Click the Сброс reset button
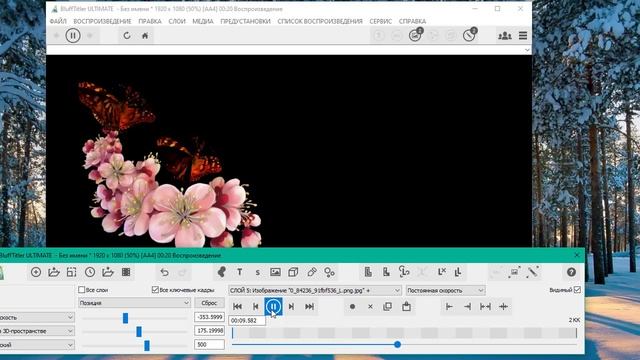Image resolution: width=640 pixels, height=360 pixels. [x=209, y=303]
